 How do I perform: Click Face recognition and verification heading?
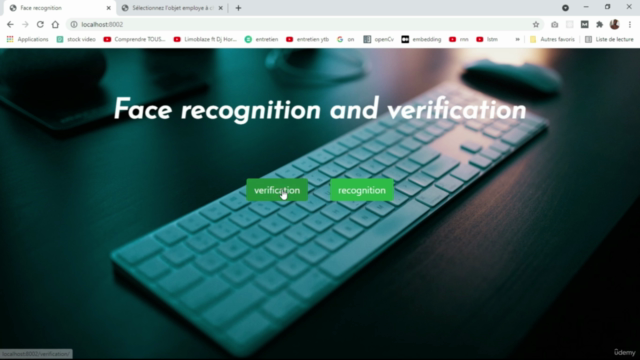pyautogui.click(x=320, y=109)
